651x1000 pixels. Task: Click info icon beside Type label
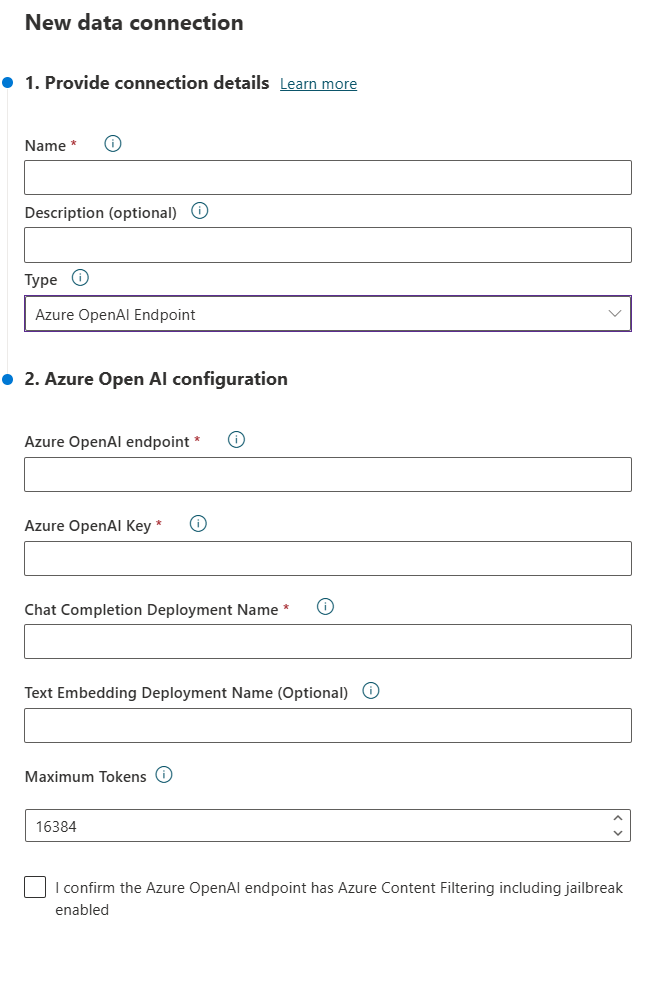[80, 277]
